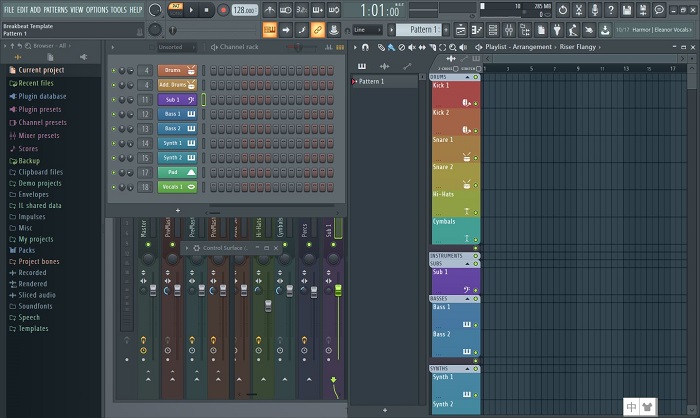Viewport: 700px width, 418px height.
Task: Toggle Master mixer track mute LED
Action: pos(148,245)
